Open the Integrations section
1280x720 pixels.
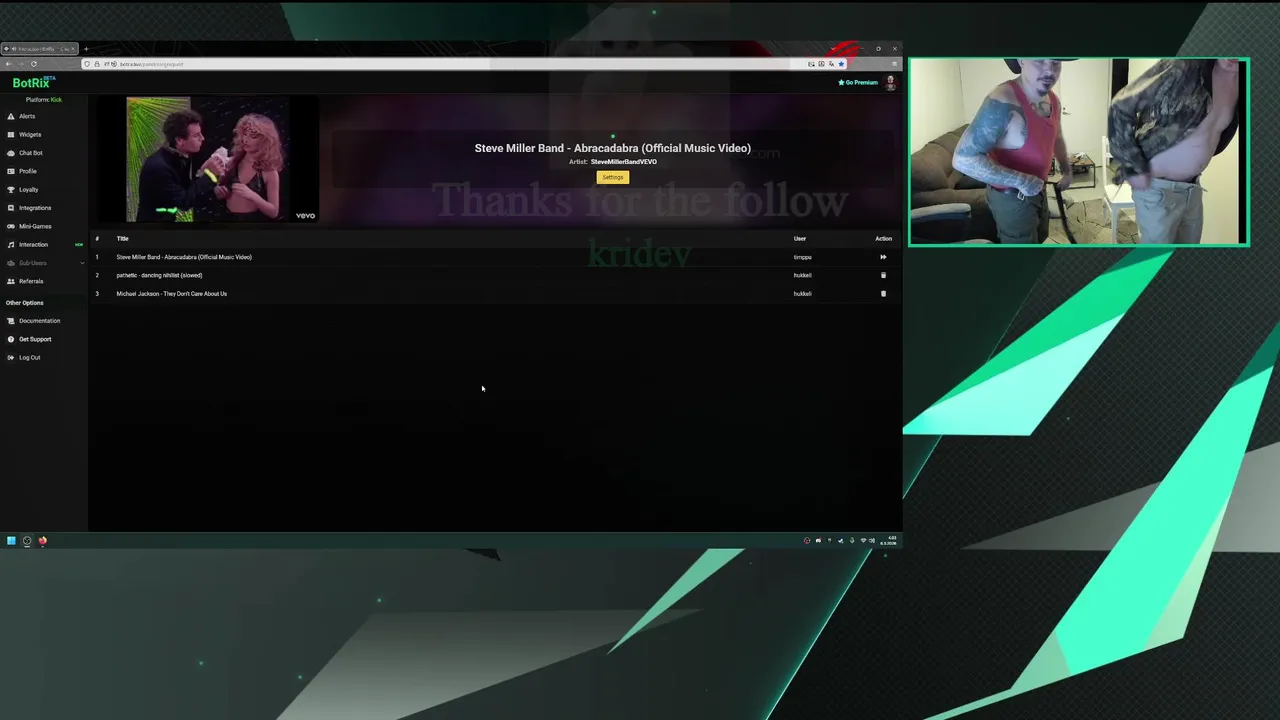tap(35, 208)
